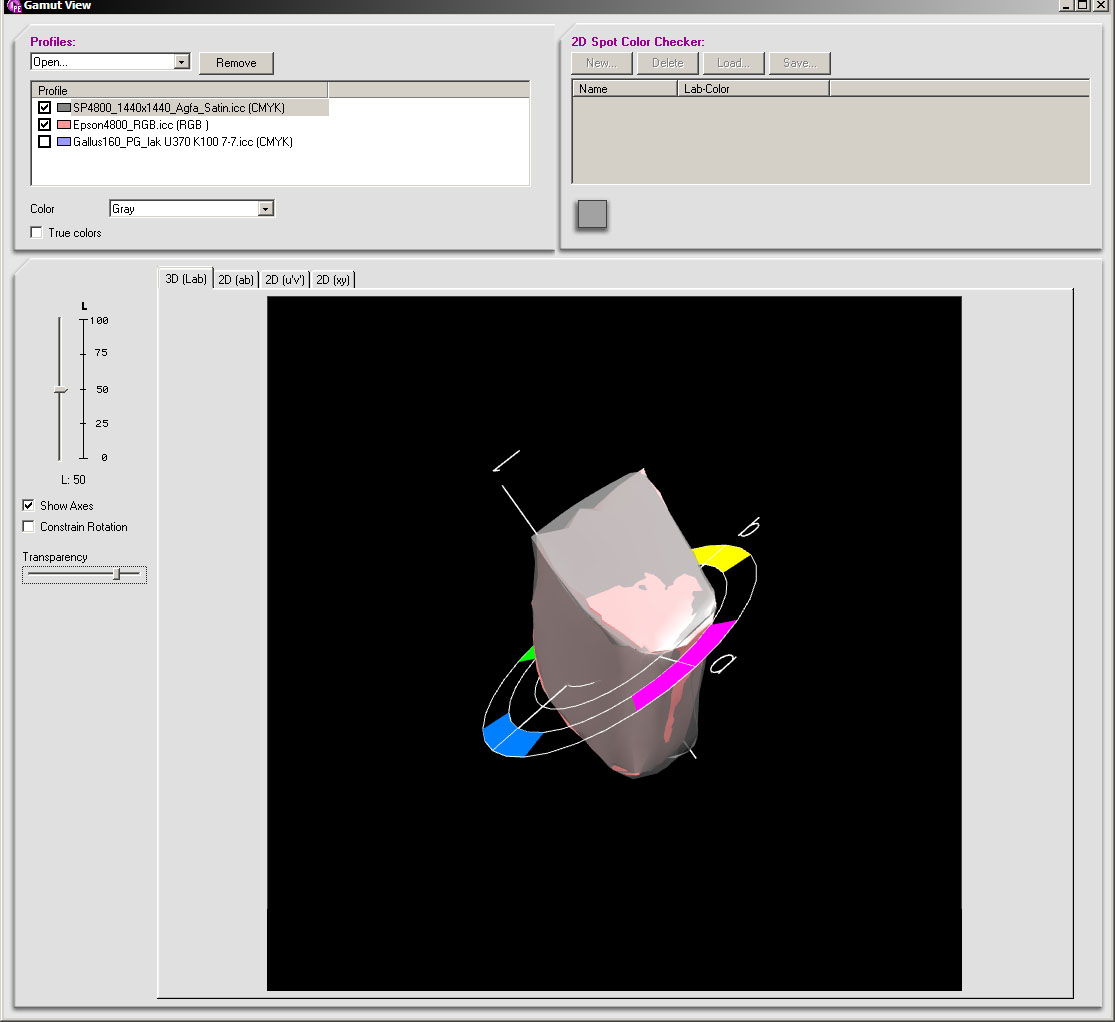Image resolution: width=1115 pixels, height=1022 pixels.
Task: Open the profiles 'Open...' dropdown
Action: (181, 62)
